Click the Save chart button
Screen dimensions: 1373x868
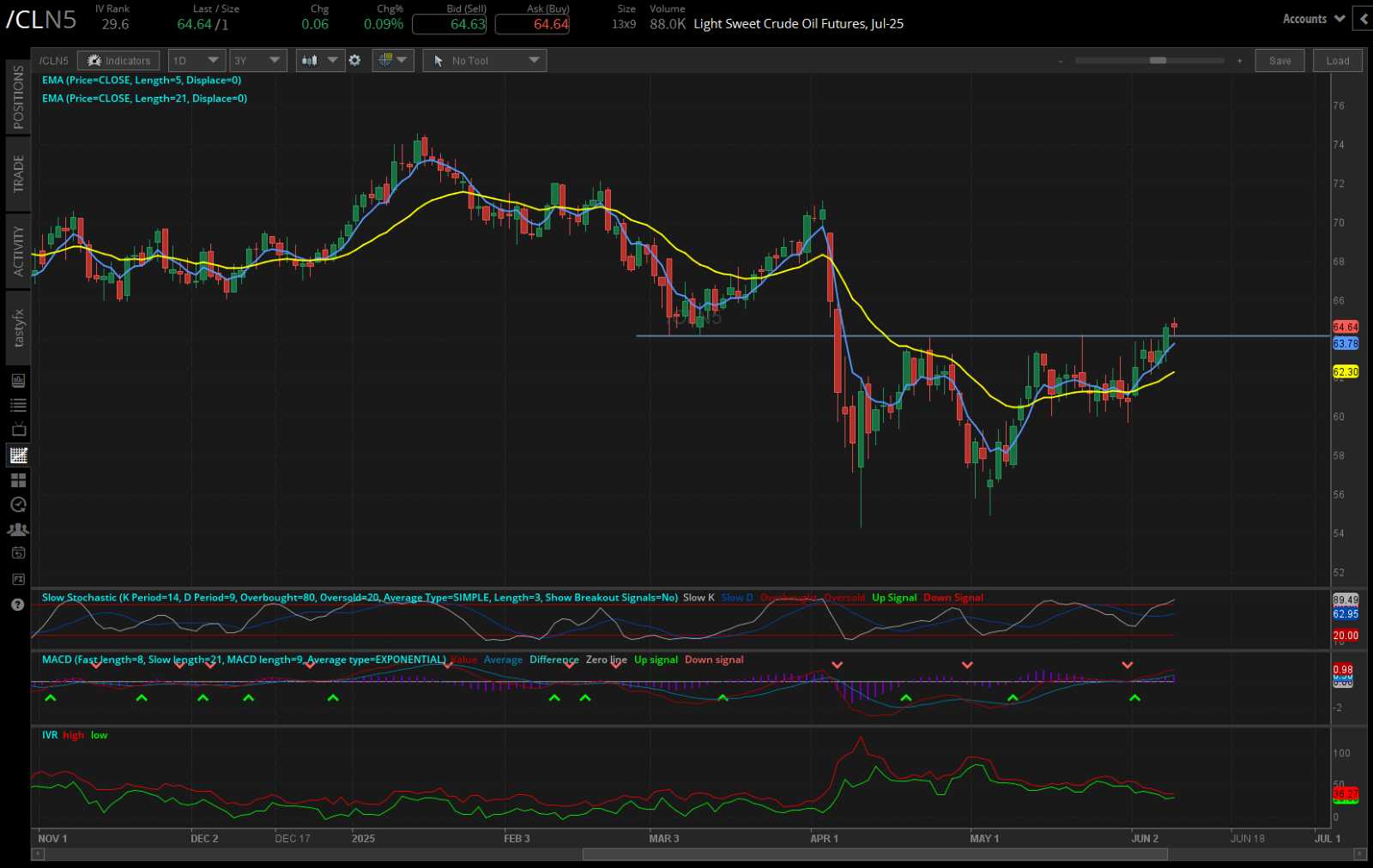[1279, 60]
